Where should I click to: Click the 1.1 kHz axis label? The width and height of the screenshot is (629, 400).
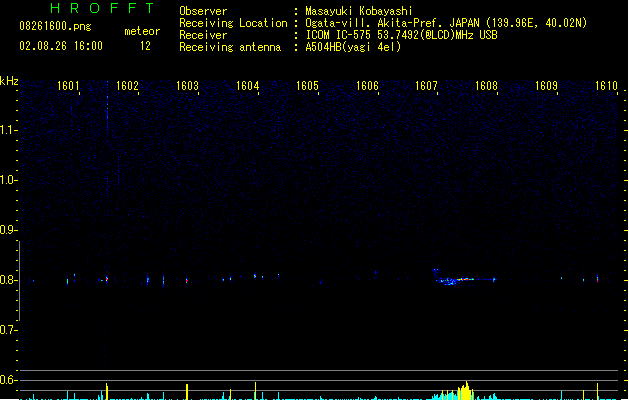click(8, 130)
